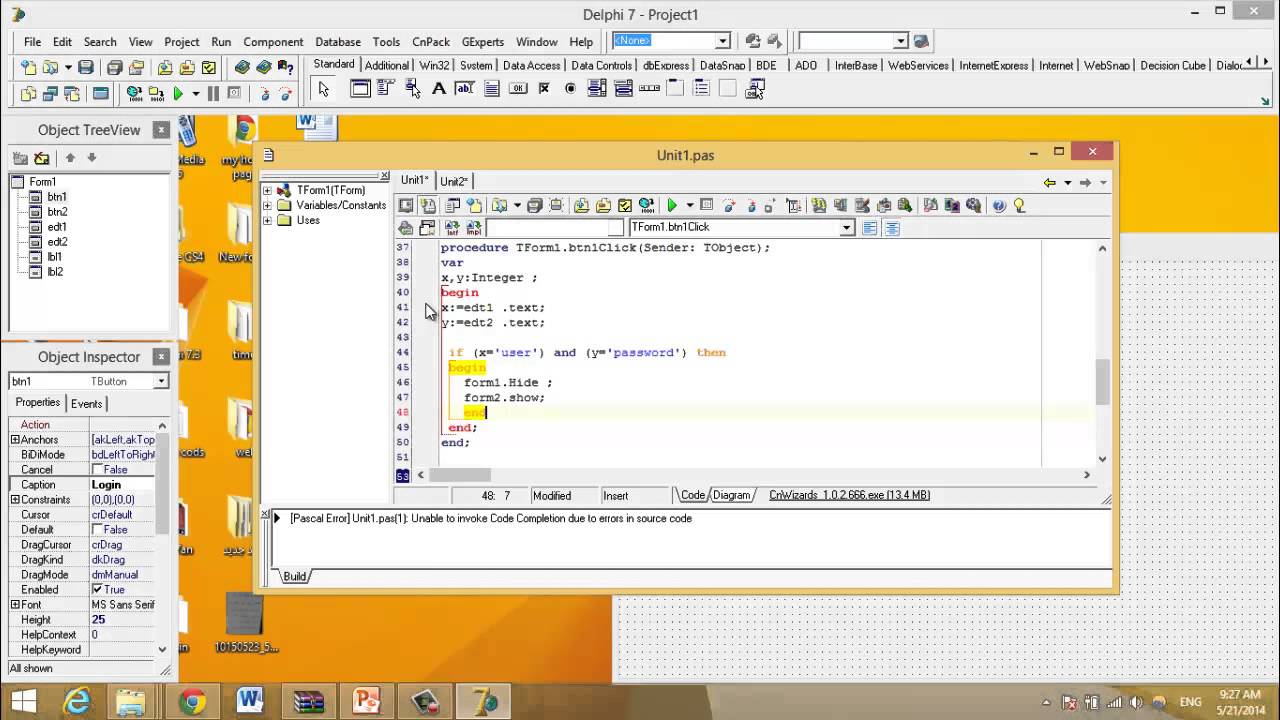The height and width of the screenshot is (720, 1280).
Task: Click the green Run arrow in main toolbar
Action: click(178, 93)
